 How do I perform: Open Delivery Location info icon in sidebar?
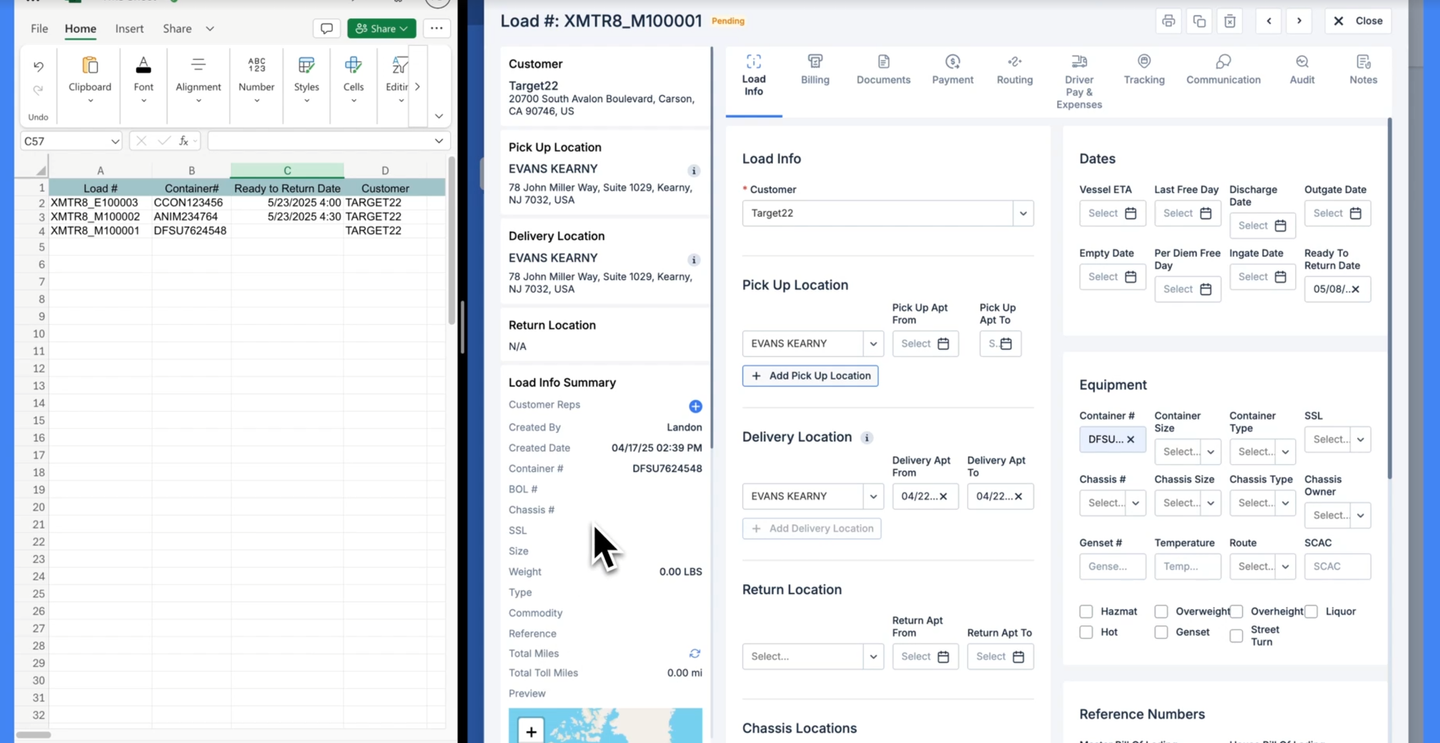click(694, 260)
